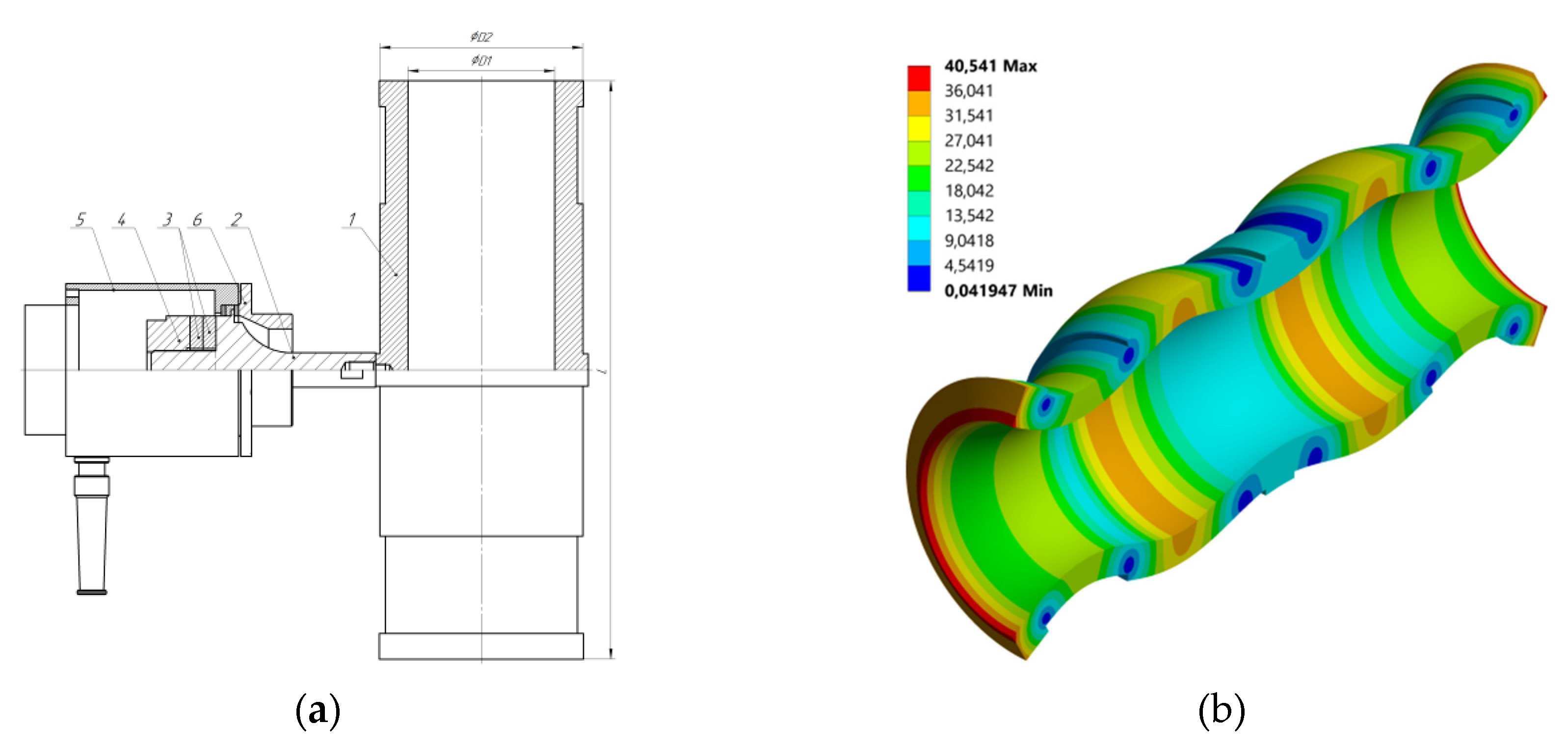Click the yellow legend color swatch

919,129
